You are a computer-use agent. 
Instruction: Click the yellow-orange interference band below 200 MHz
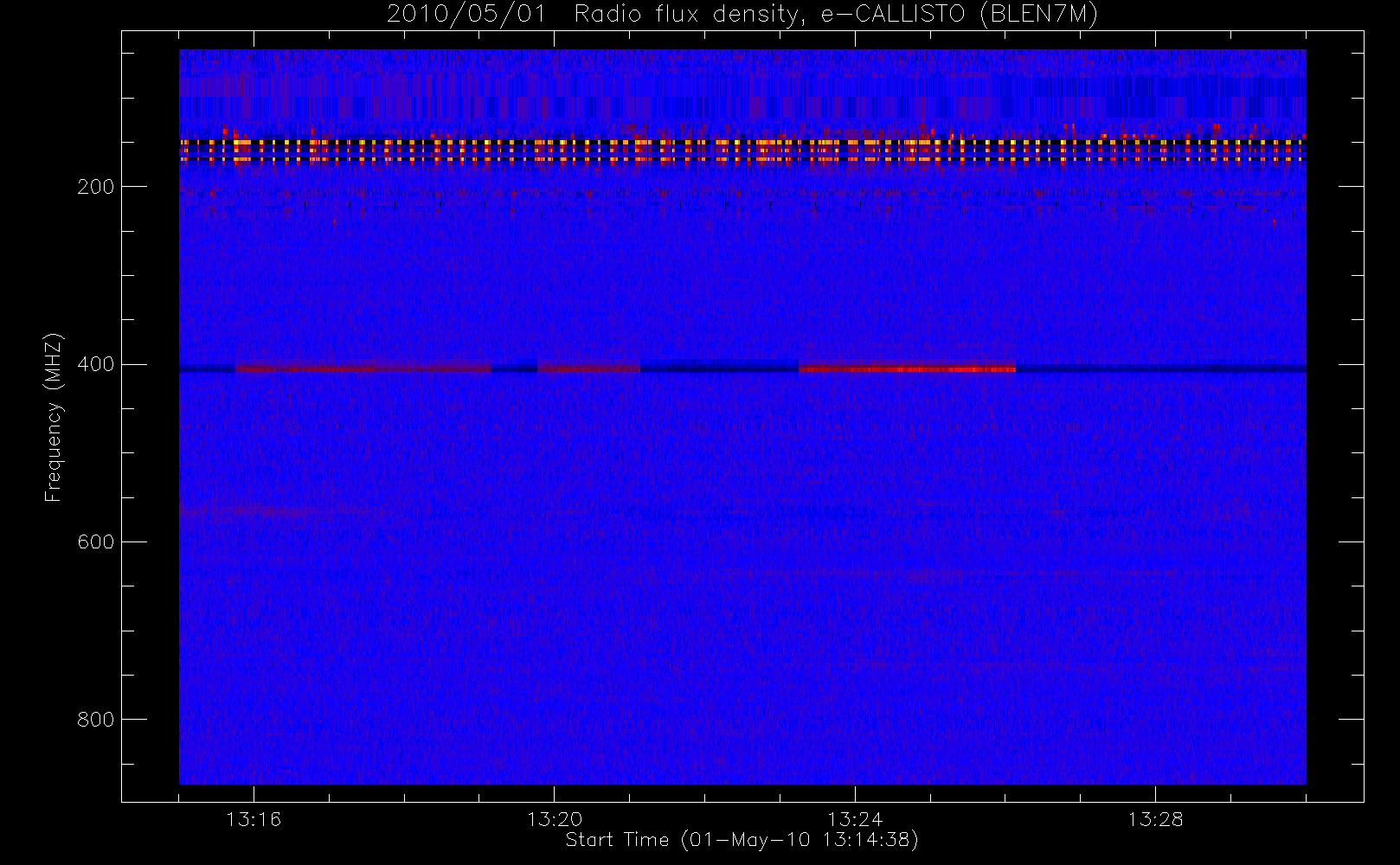point(742,151)
